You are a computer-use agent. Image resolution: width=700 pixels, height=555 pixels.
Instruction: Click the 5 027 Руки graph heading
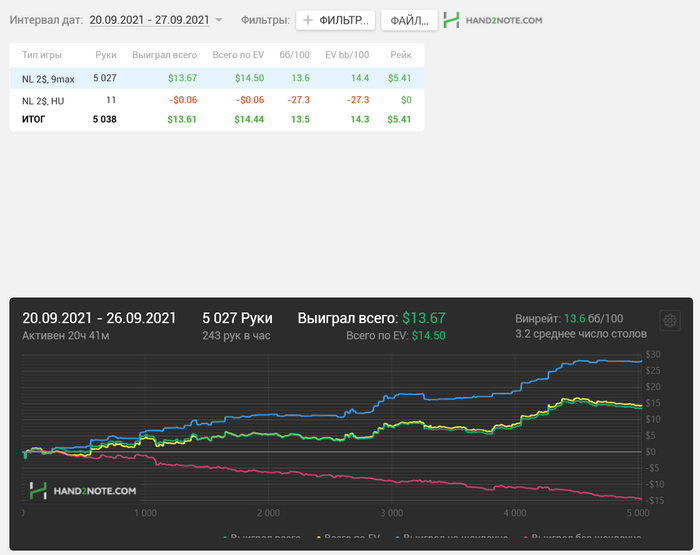coord(237,318)
